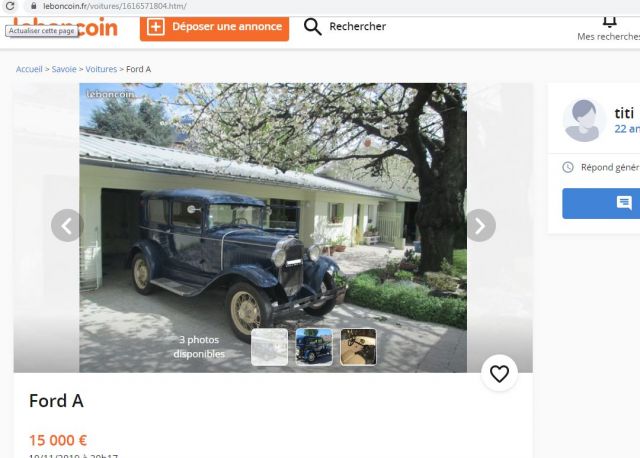The height and width of the screenshot is (458, 640).
Task: Click the browser address bar URL
Action: (x=115, y=6)
